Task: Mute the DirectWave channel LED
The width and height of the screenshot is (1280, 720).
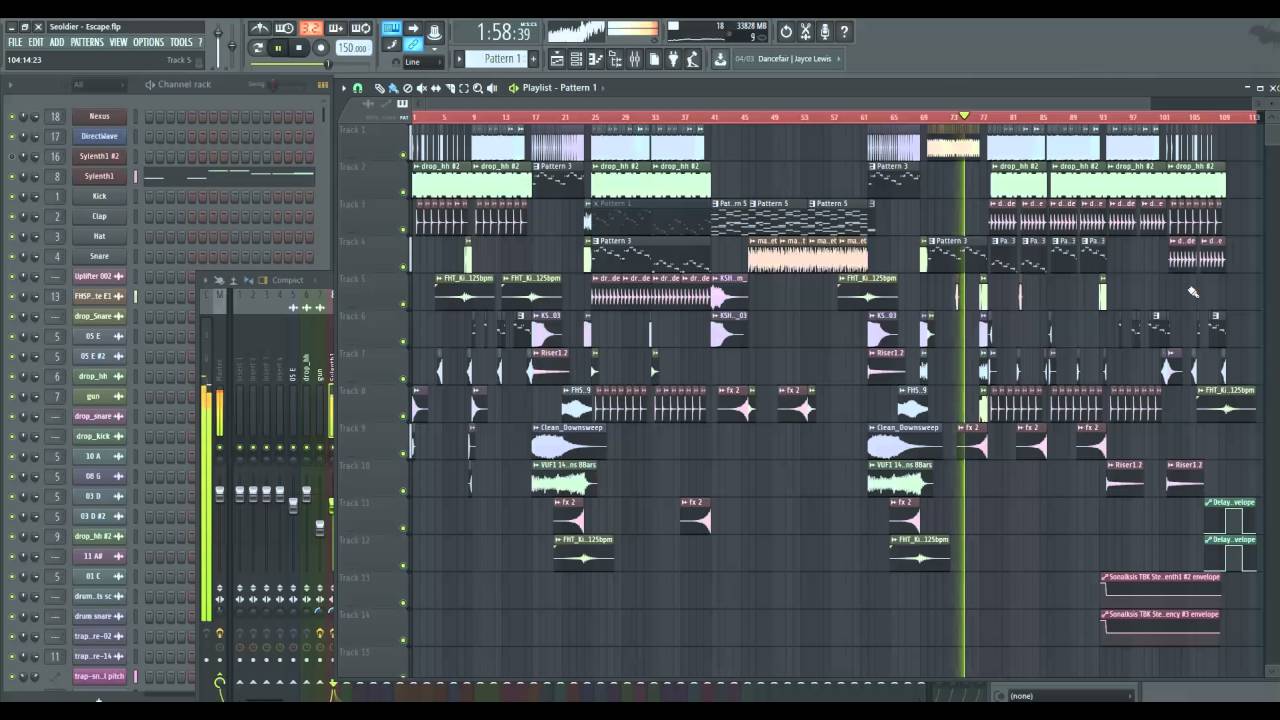Action: click(12, 136)
